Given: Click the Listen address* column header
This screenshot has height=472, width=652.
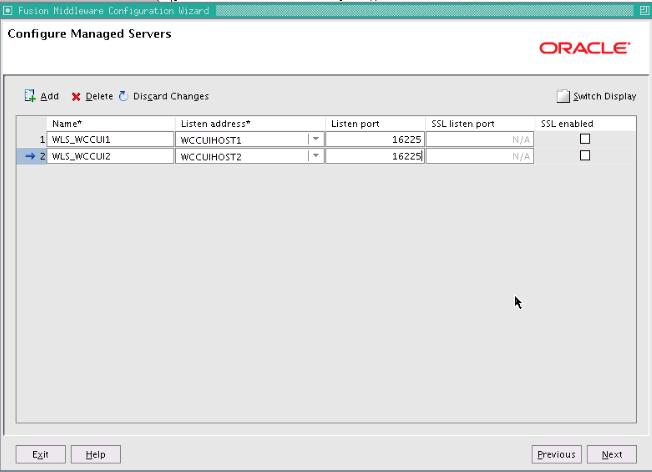Looking at the screenshot, I should point(250,124).
